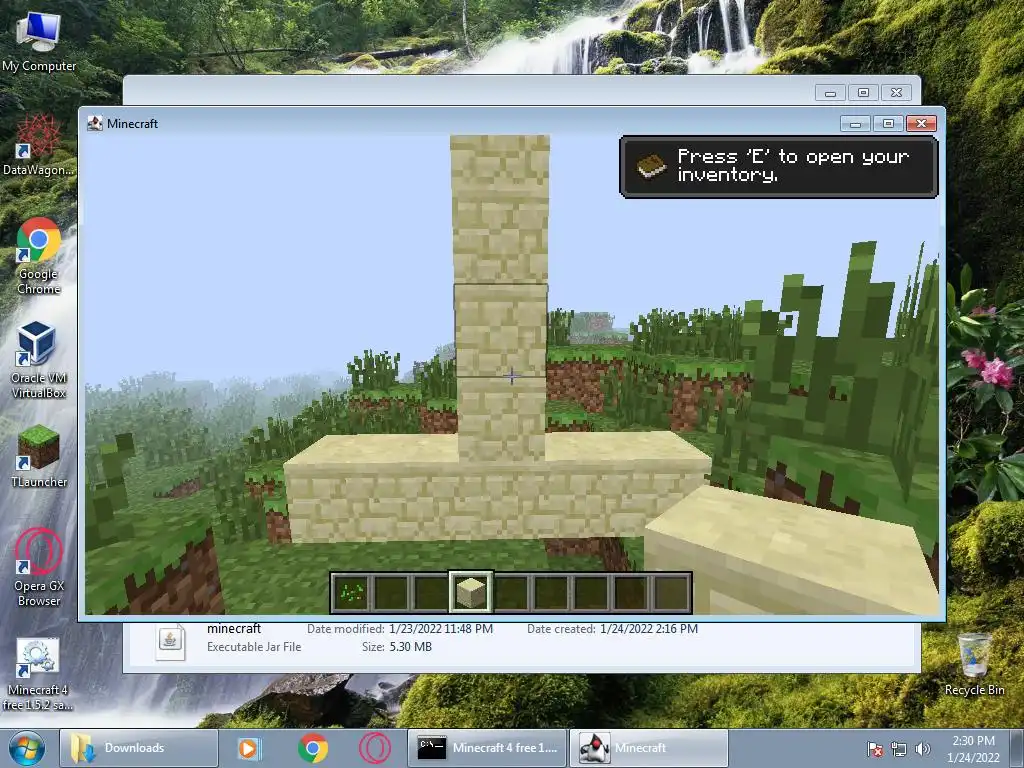The width and height of the screenshot is (1024, 768).
Task: Launch TLauncher from the desktop
Action: (x=39, y=456)
